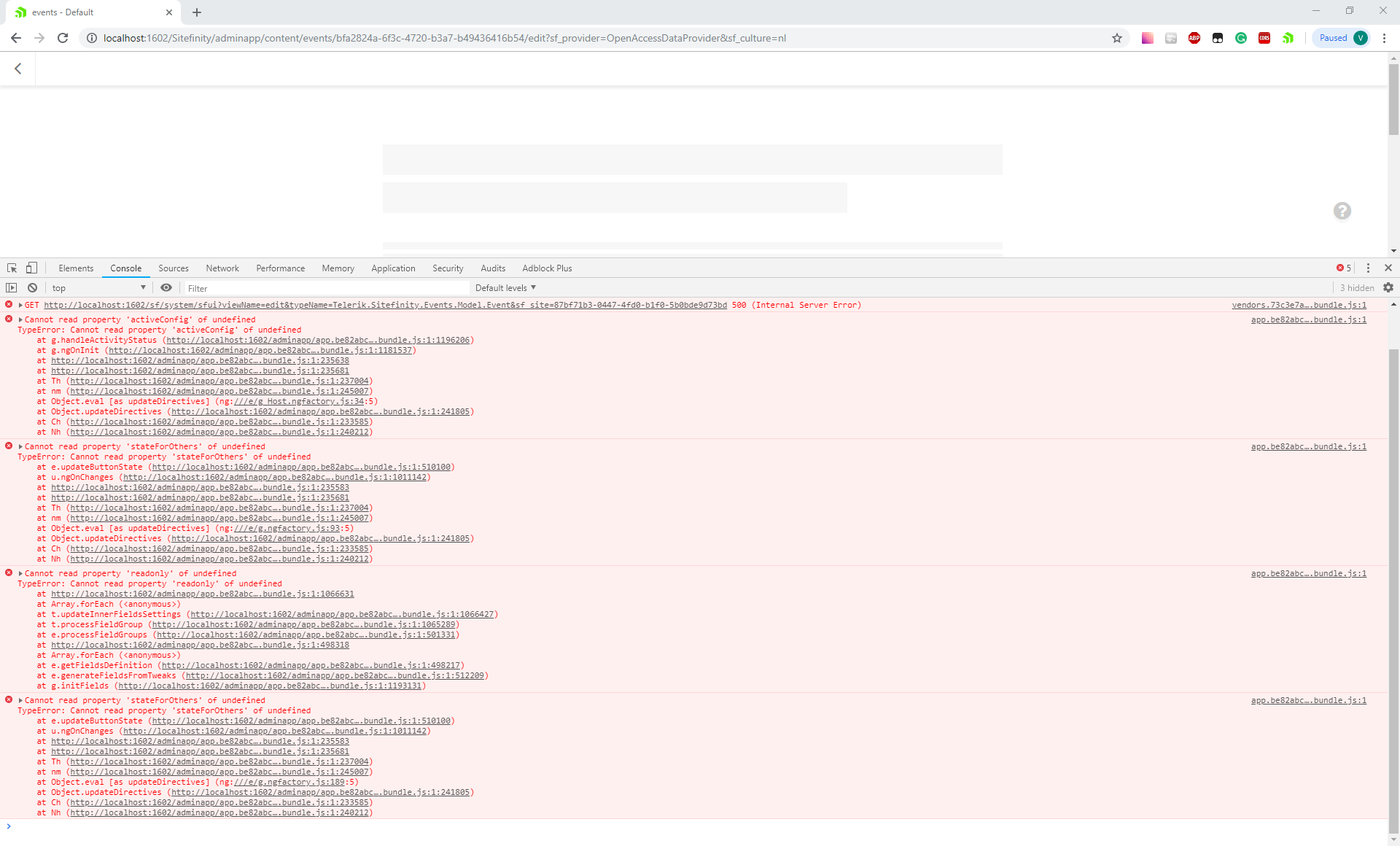Show the console sidebar
This screenshot has height=846, width=1400.
(11, 288)
